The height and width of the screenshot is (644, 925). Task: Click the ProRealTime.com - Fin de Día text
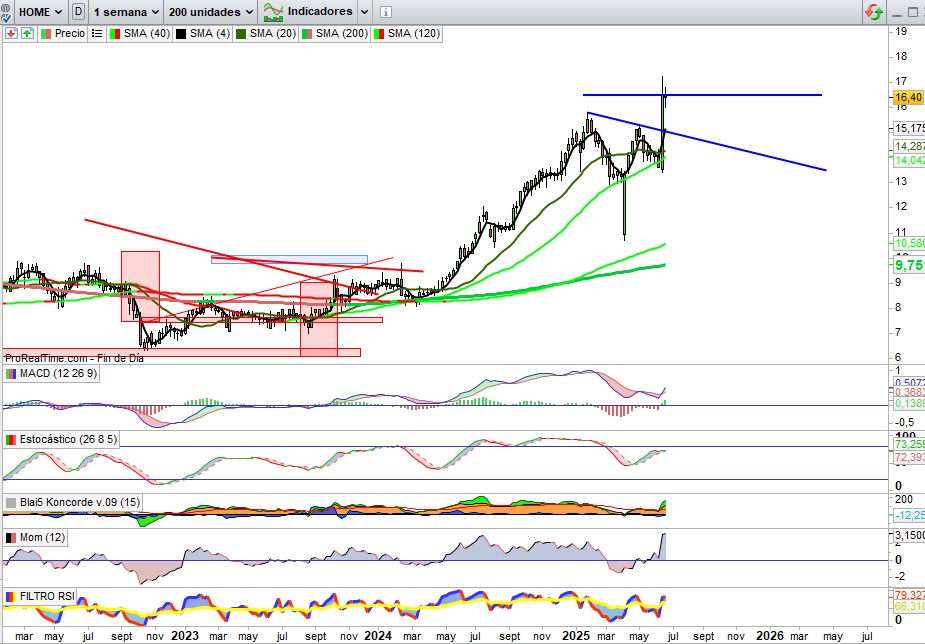click(x=74, y=358)
